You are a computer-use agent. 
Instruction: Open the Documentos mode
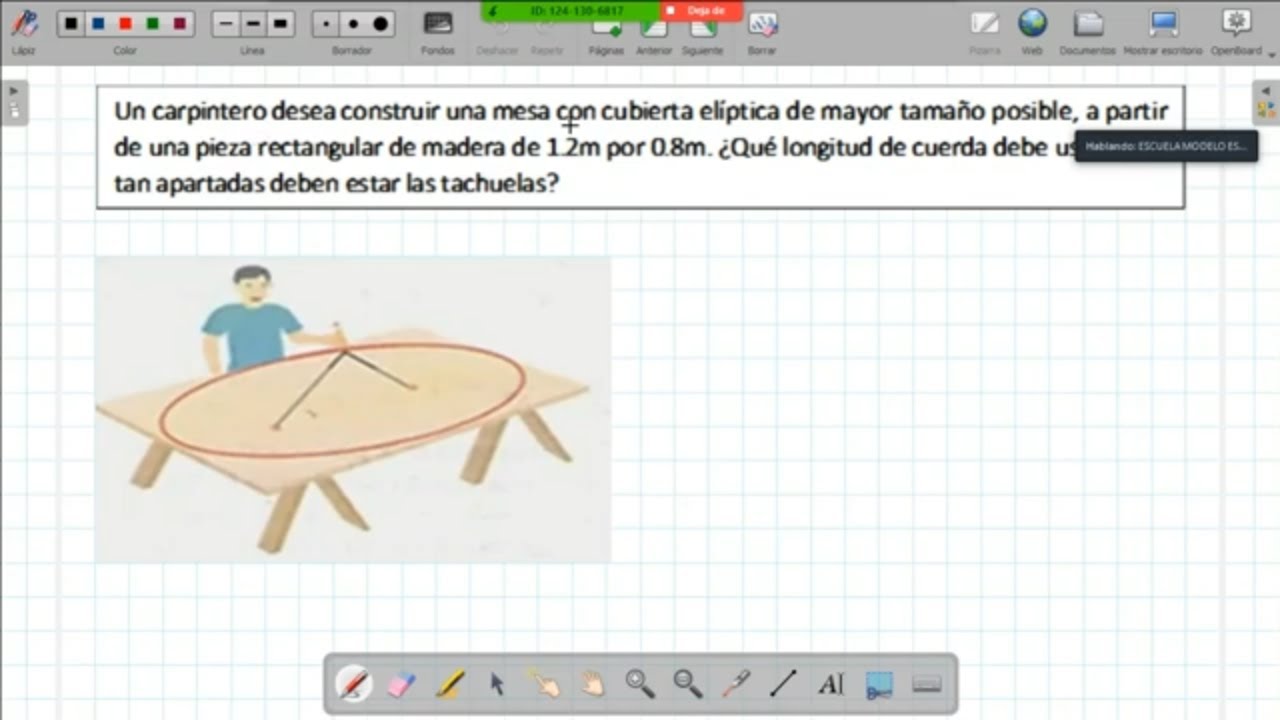click(1087, 30)
